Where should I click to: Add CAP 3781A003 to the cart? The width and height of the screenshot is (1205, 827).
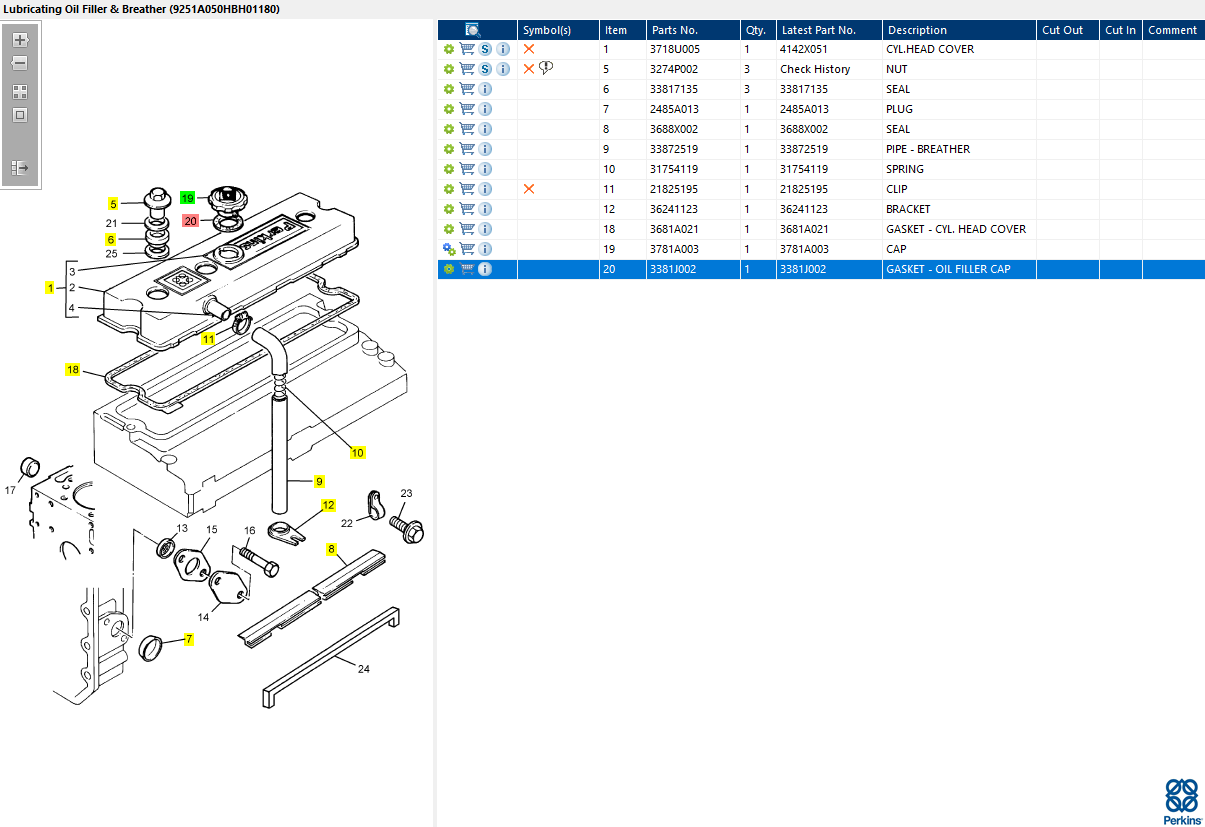[x=467, y=249]
